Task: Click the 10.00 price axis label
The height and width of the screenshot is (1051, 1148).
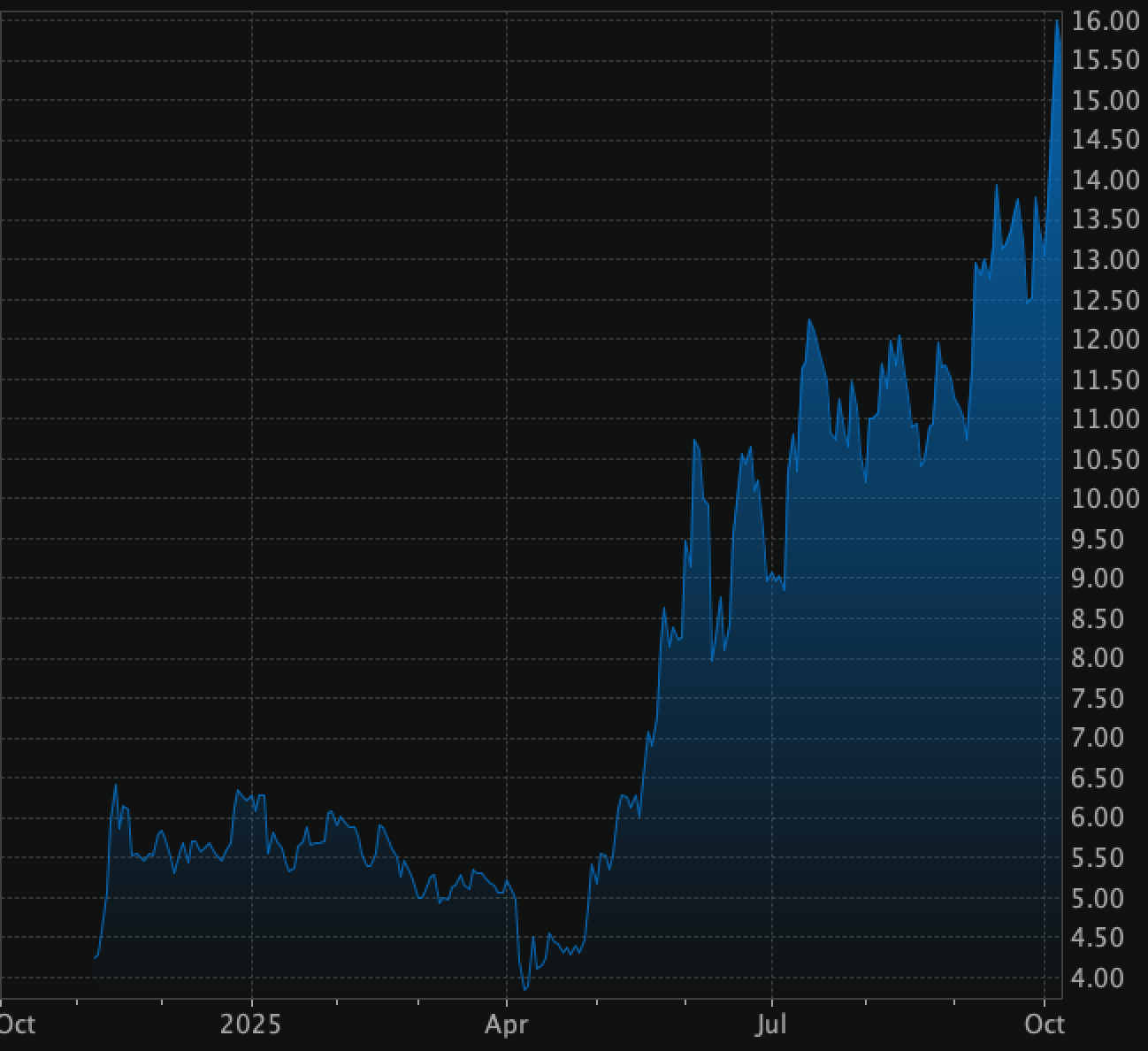Action: [x=1106, y=499]
